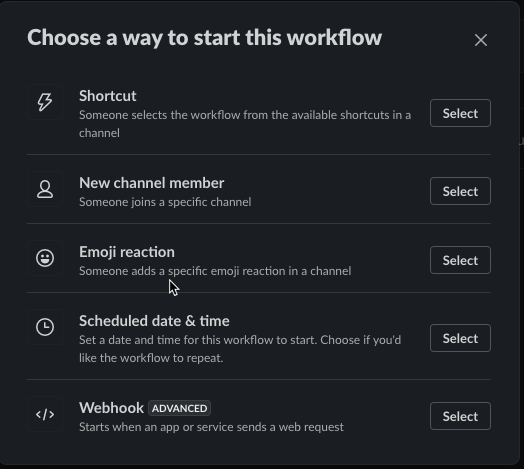The width and height of the screenshot is (524, 469).
Task: Choose Select for the Webhook trigger
Action: [460, 416]
